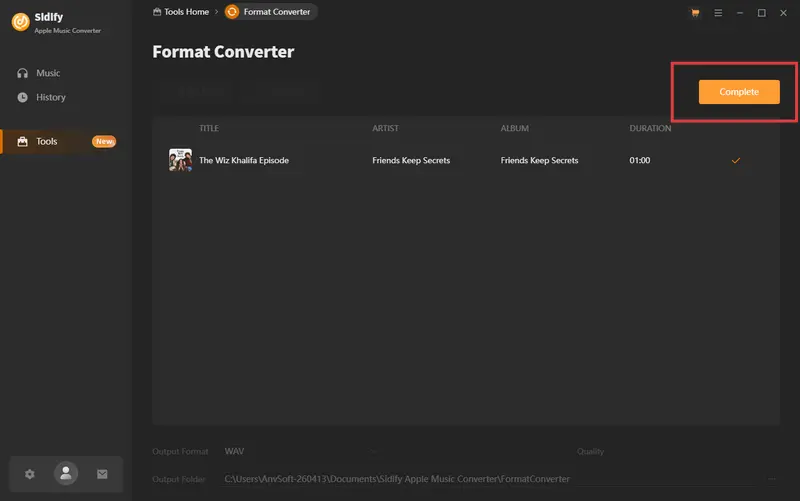Click the orange Format Converter circular icon
Image resolution: width=800 pixels, height=501 pixels.
coord(232,12)
